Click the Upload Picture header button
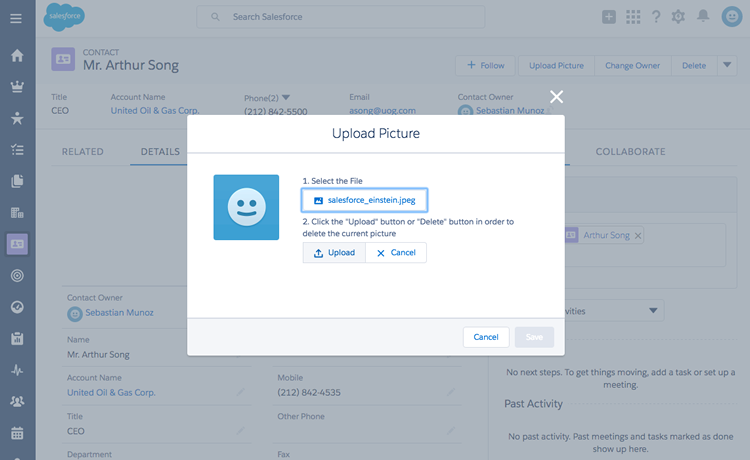Screen dimensions: 750x460 point(556,66)
